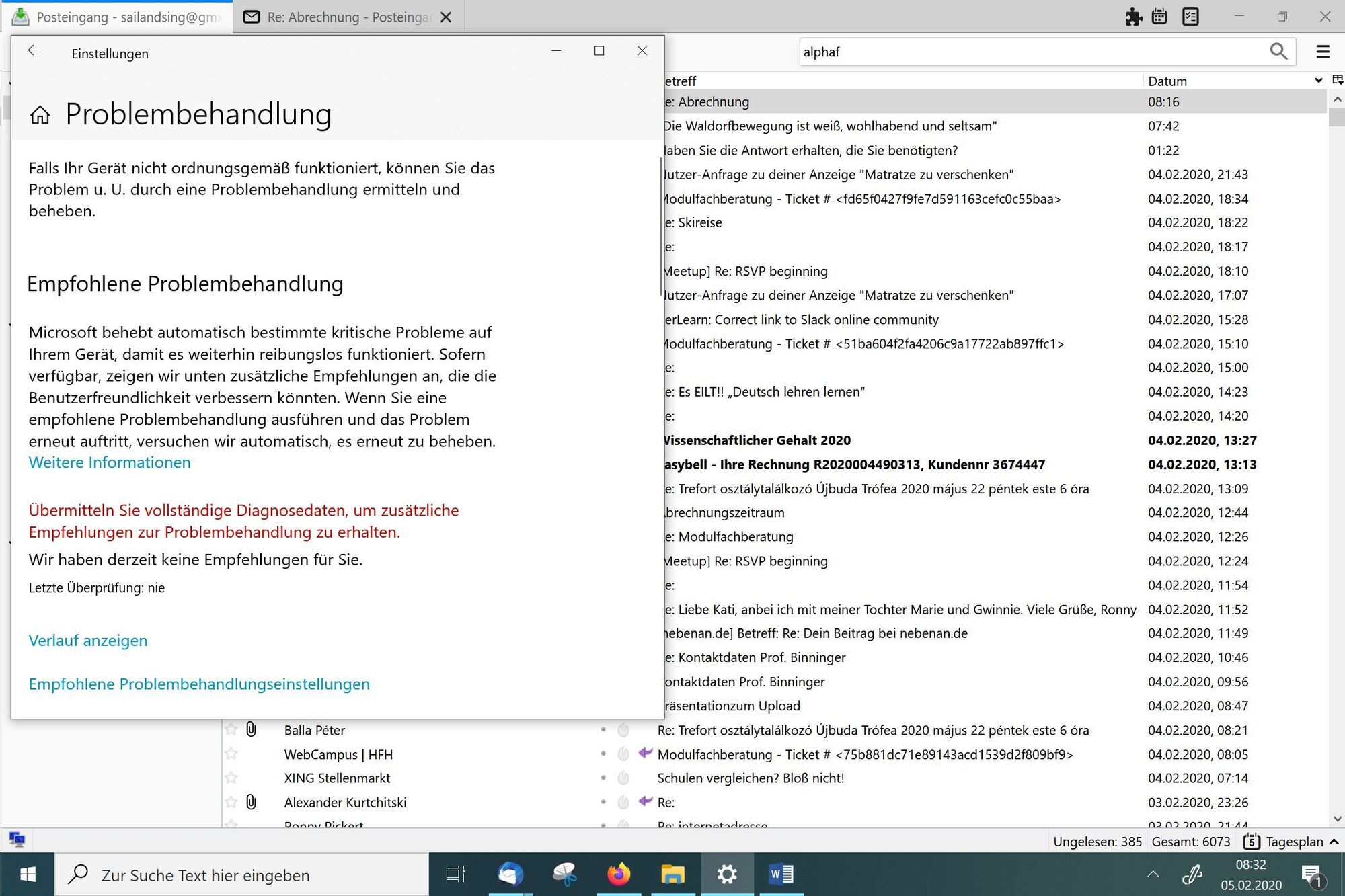This screenshot has height=896, width=1345.
Task: Open the Thunderbird add-ons puzzle icon
Action: (x=1134, y=17)
